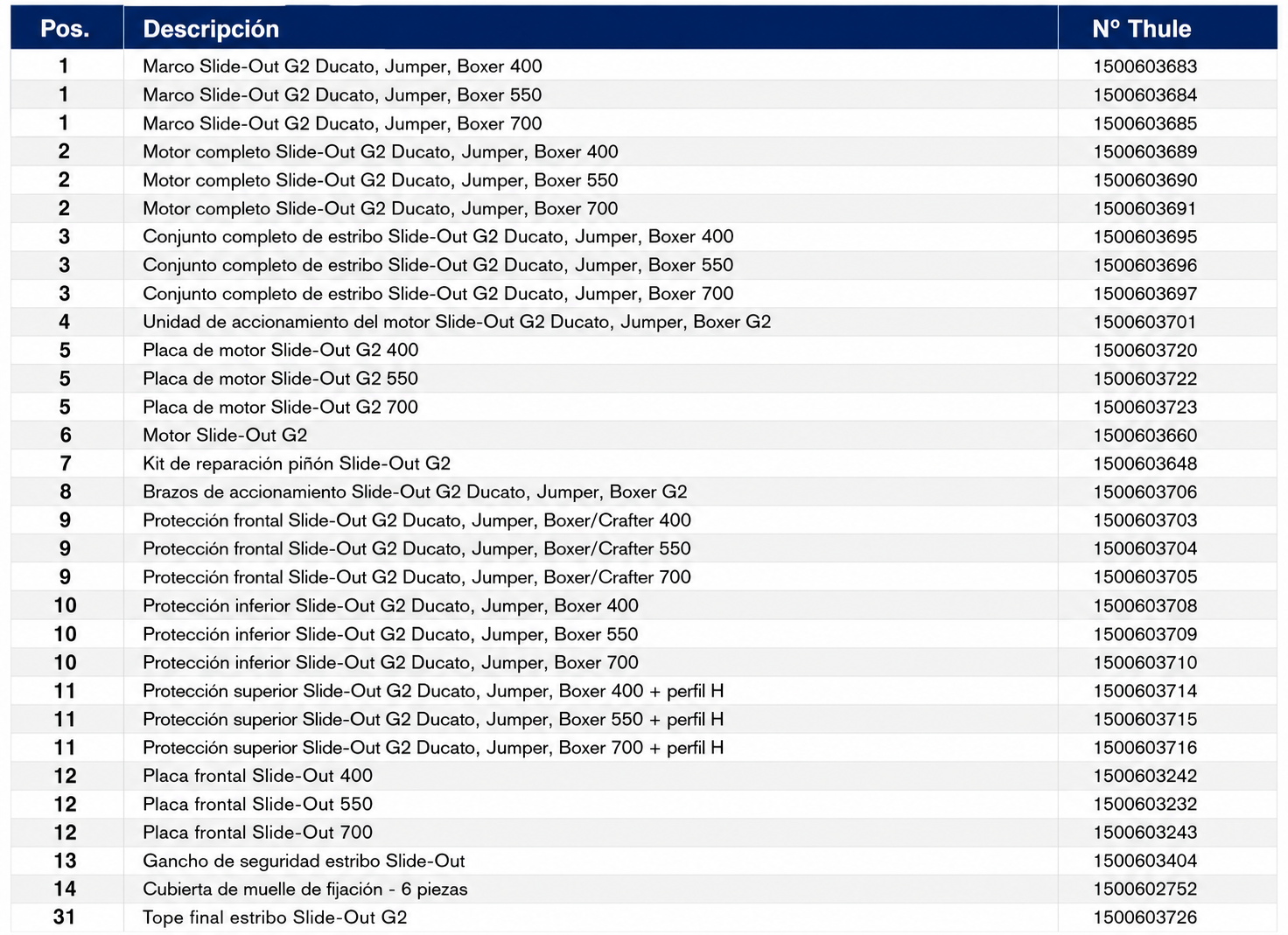Click part number 1500603709

click(1144, 634)
